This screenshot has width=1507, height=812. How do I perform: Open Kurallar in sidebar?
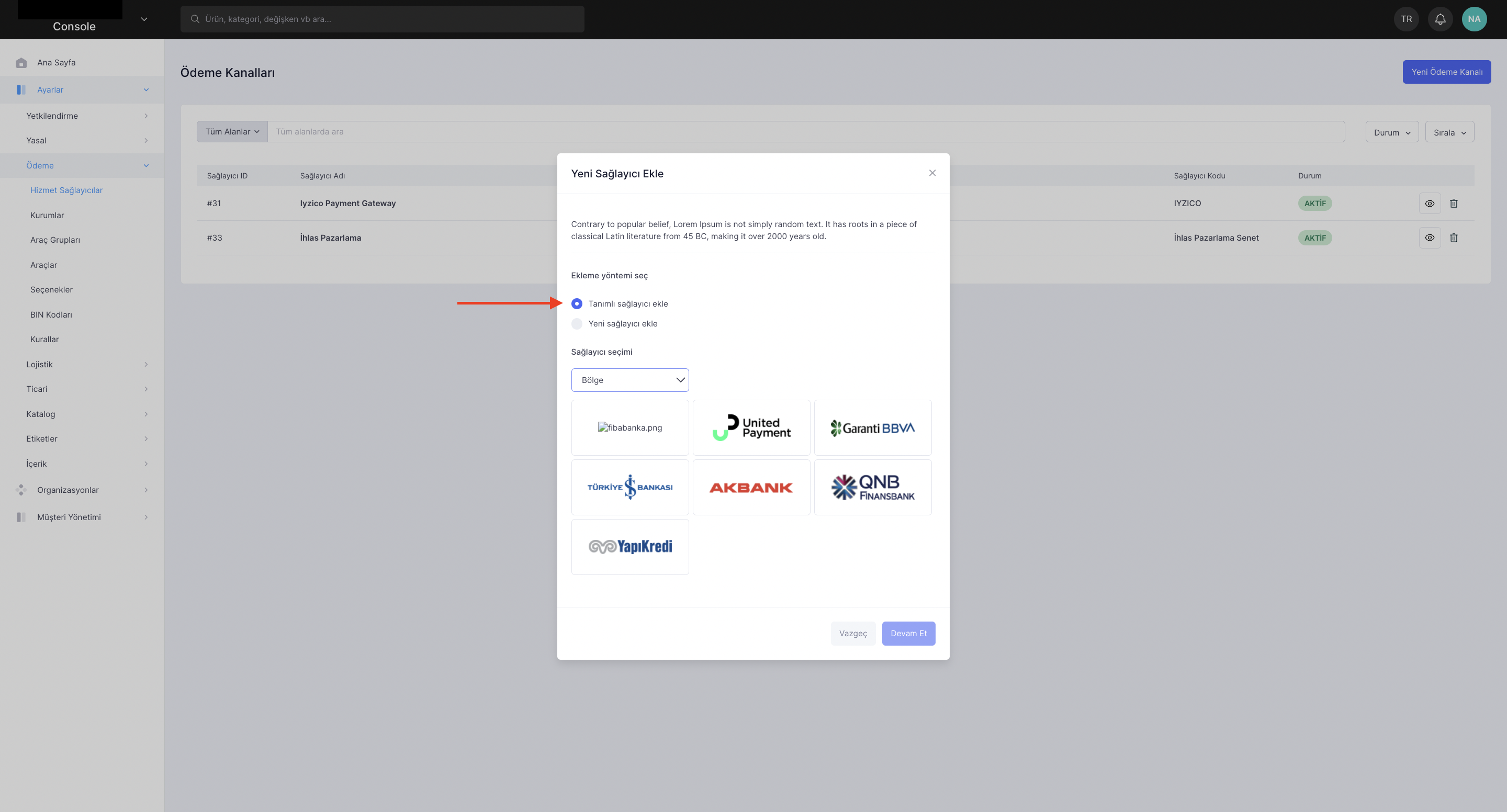44,340
